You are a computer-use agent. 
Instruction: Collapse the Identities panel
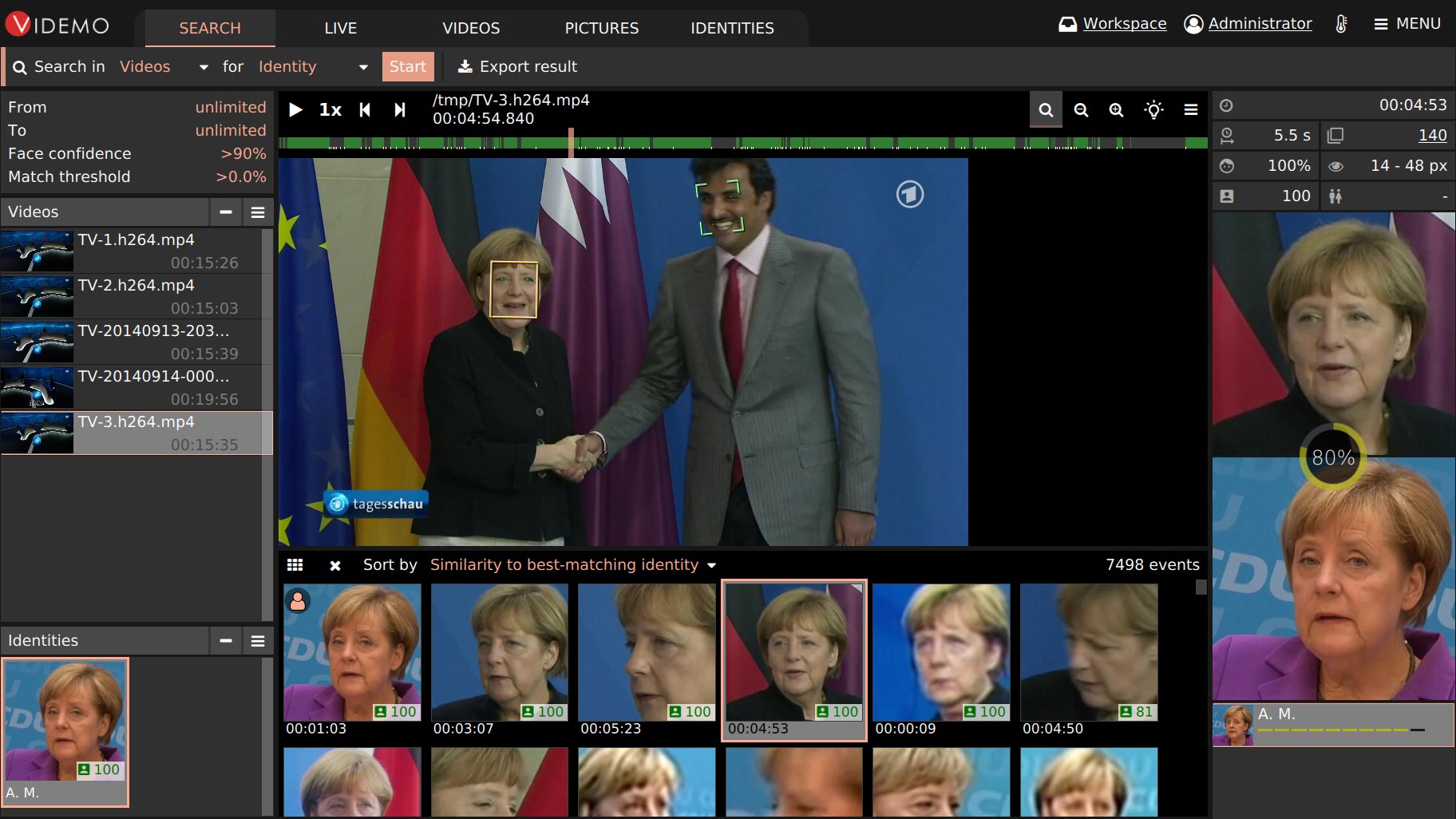click(226, 641)
